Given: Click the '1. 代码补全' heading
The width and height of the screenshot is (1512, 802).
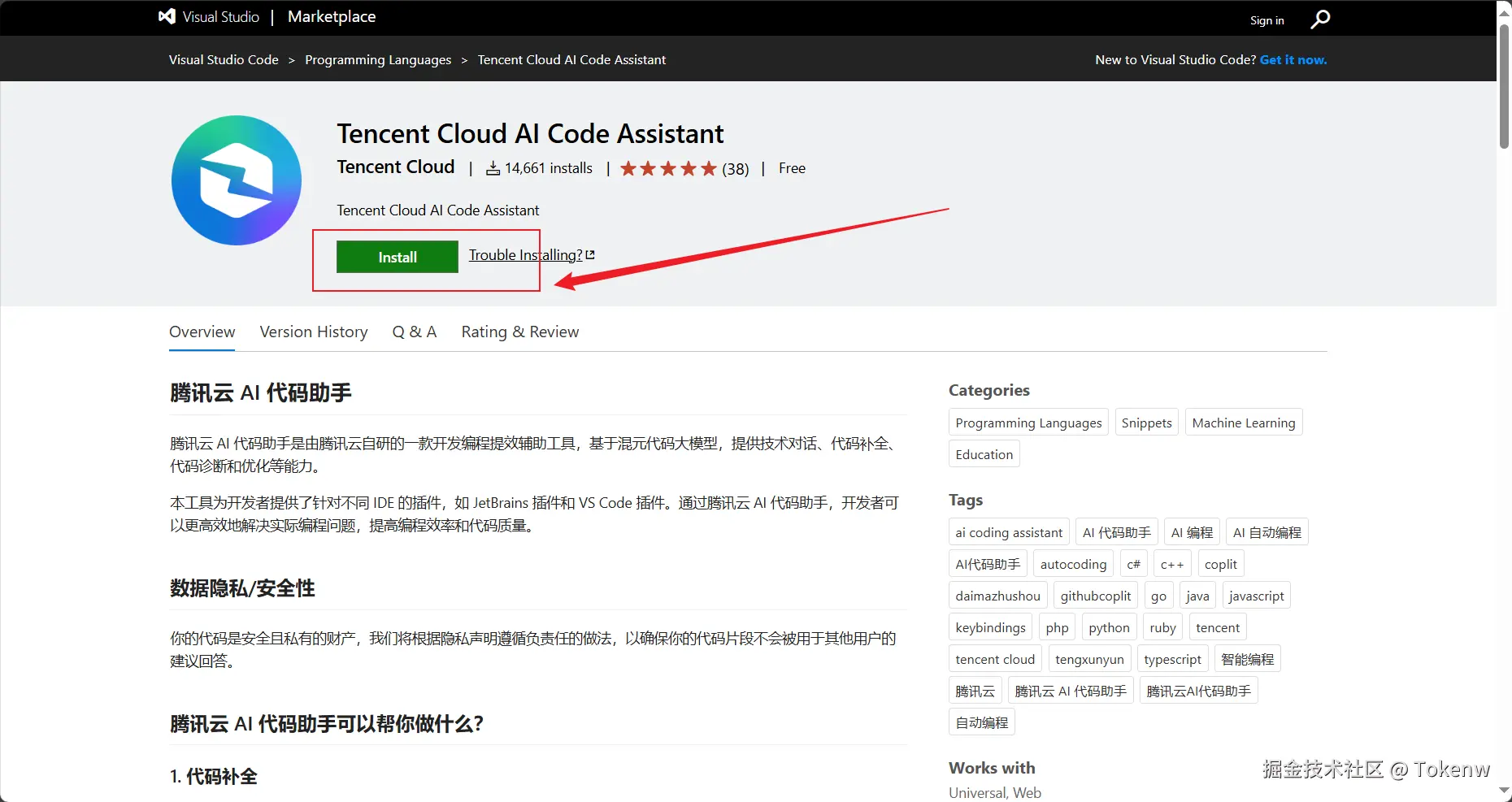Looking at the screenshot, I should click(x=214, y=777).
